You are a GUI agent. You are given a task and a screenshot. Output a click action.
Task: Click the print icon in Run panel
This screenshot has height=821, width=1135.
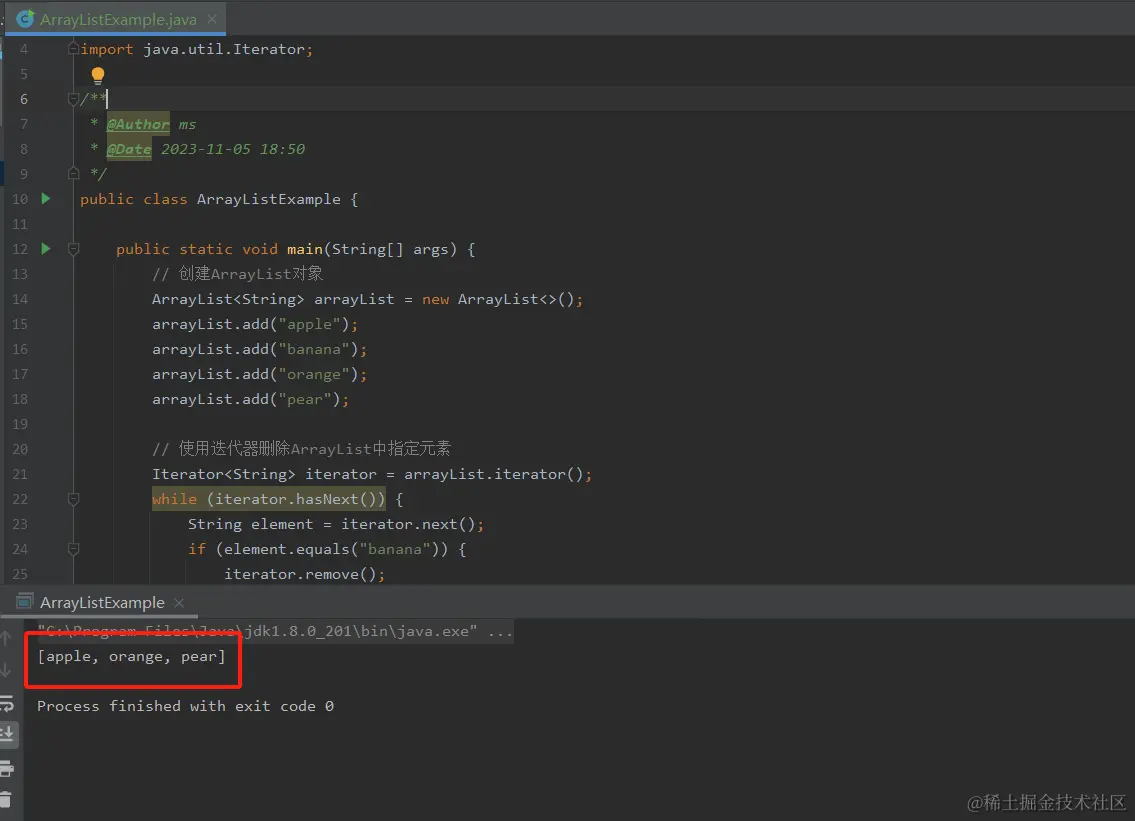click(x=7, y=768)
